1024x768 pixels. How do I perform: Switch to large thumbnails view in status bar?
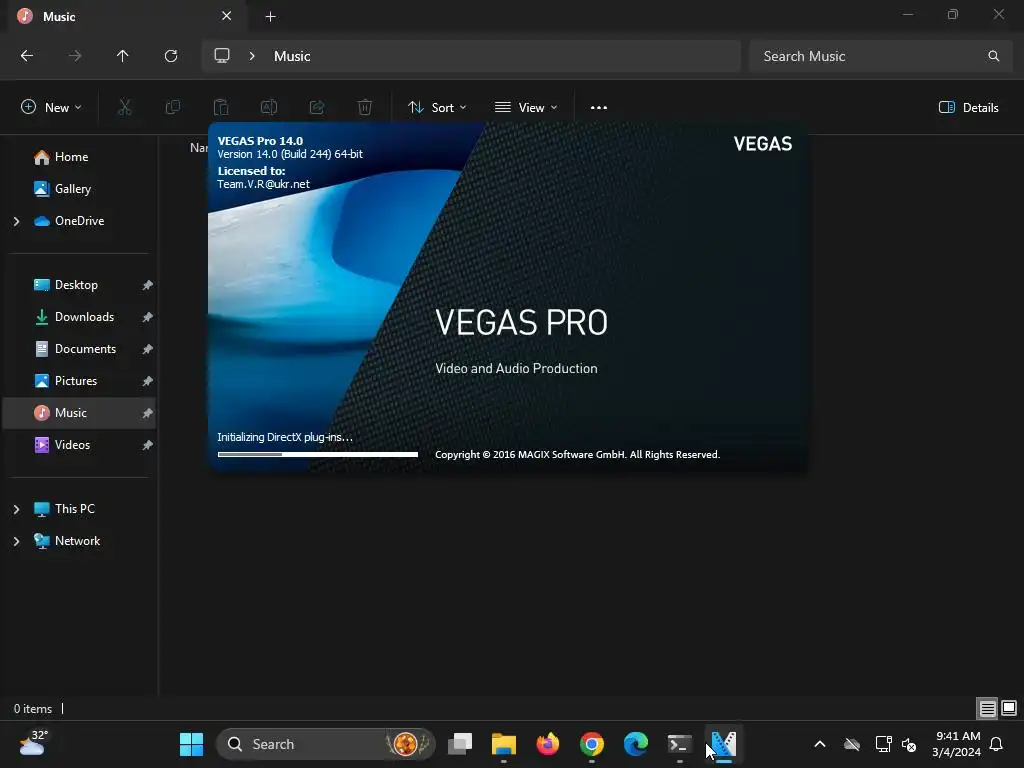click(x=1009, y=708)
